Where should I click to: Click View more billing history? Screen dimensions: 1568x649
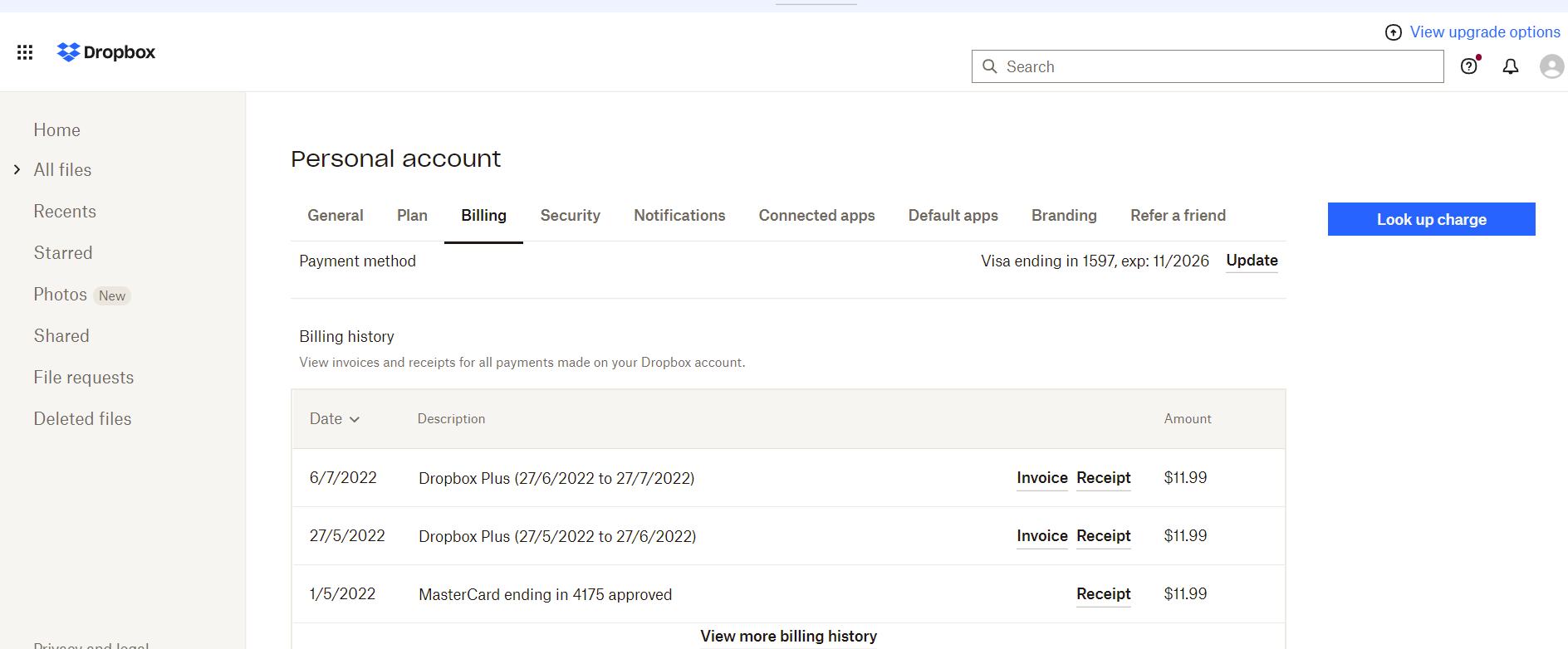(788, 637)
